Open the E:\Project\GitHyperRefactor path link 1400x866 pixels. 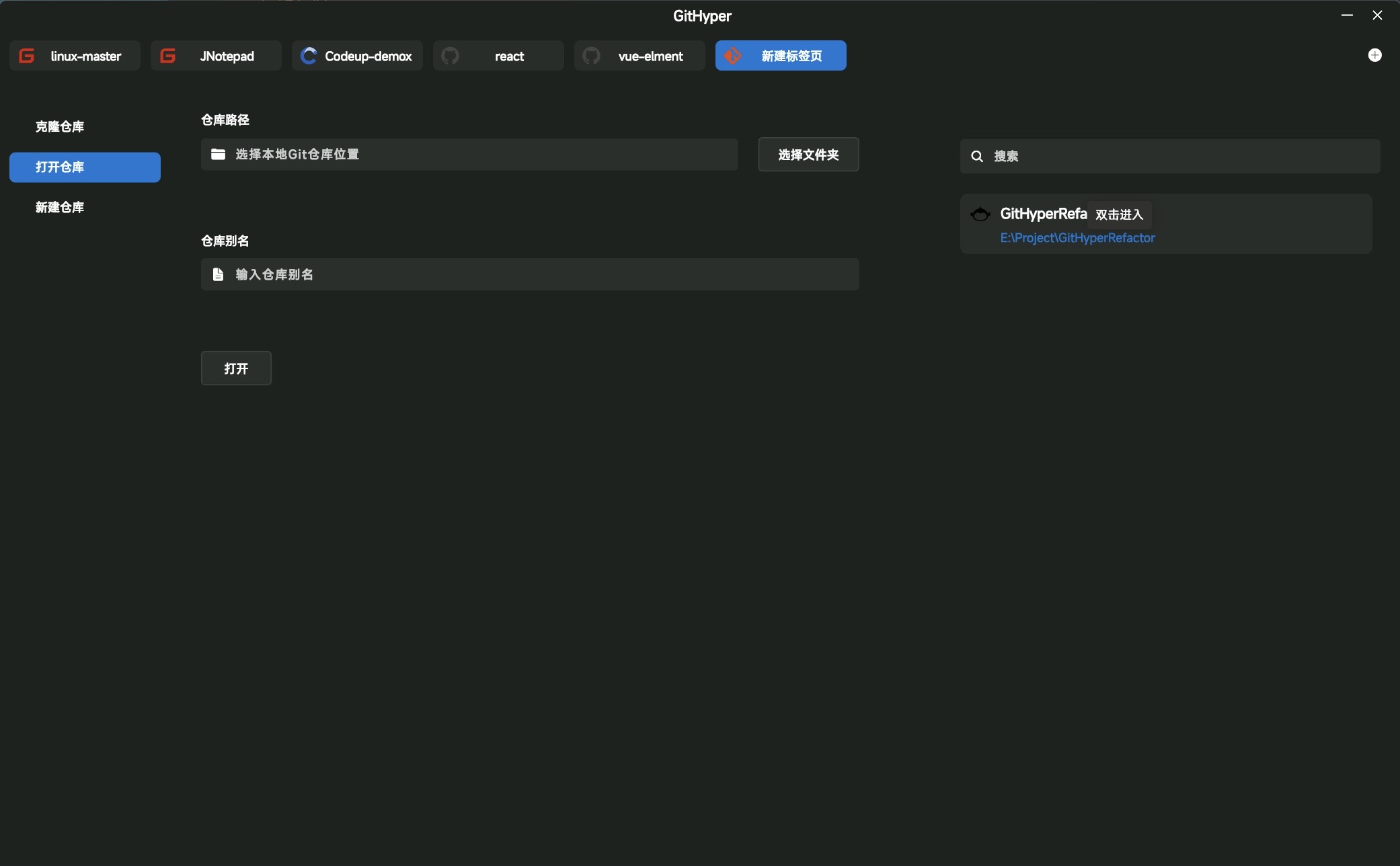(1077, 238)
